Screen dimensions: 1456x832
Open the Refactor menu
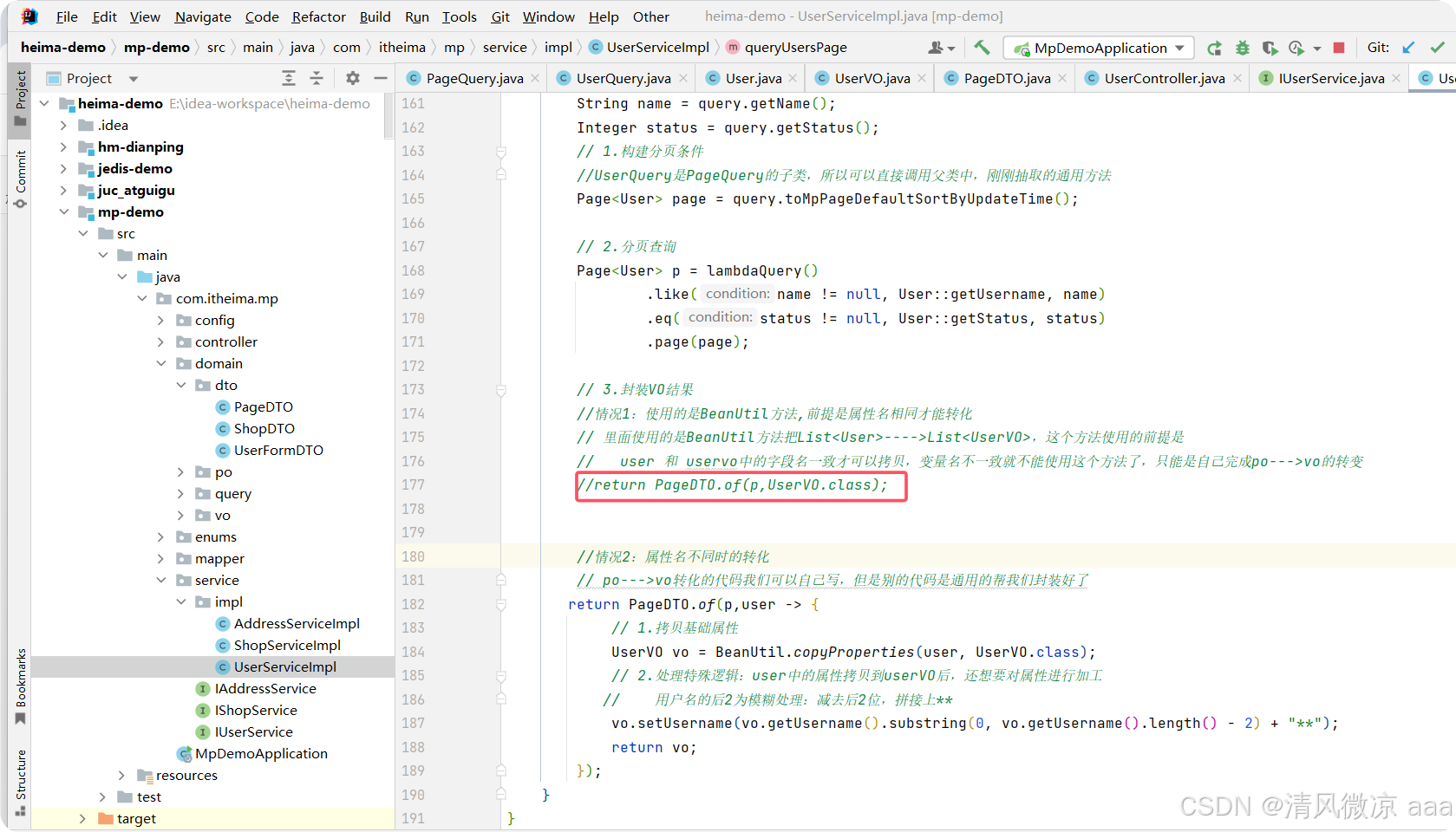[x=318, y=16]
